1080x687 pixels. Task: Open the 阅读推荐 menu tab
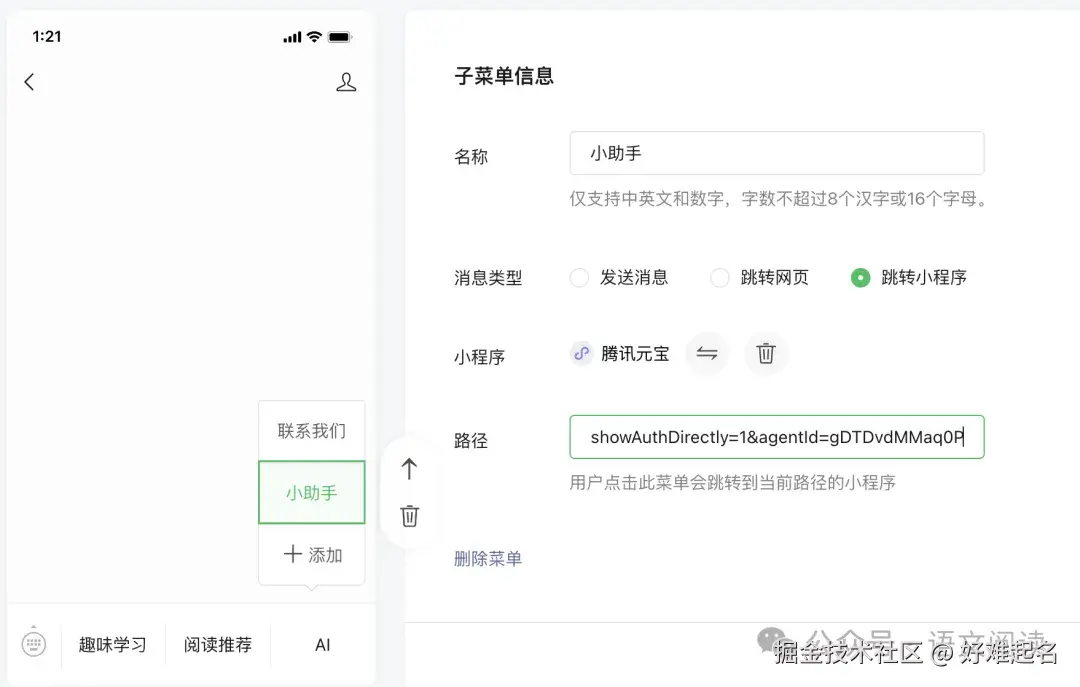(x=217, y=645)
